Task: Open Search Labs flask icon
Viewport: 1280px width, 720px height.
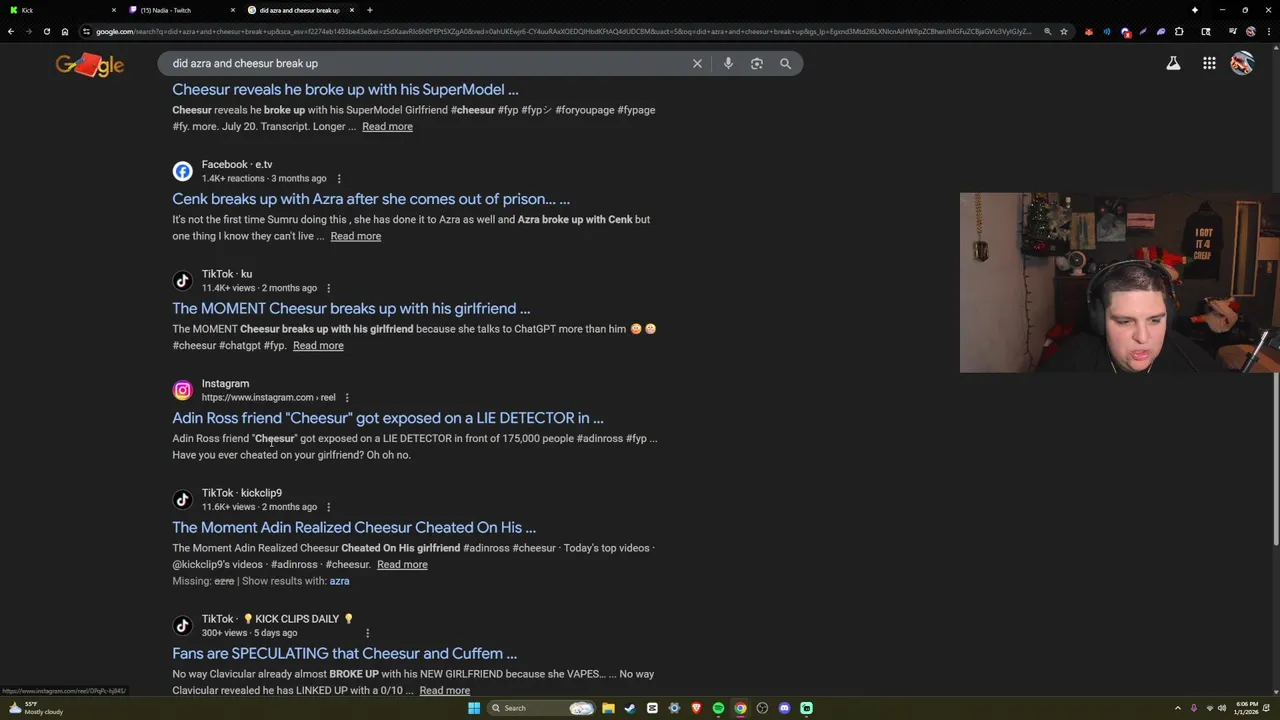Action: pyautogui.click(x=1173, y=63)
